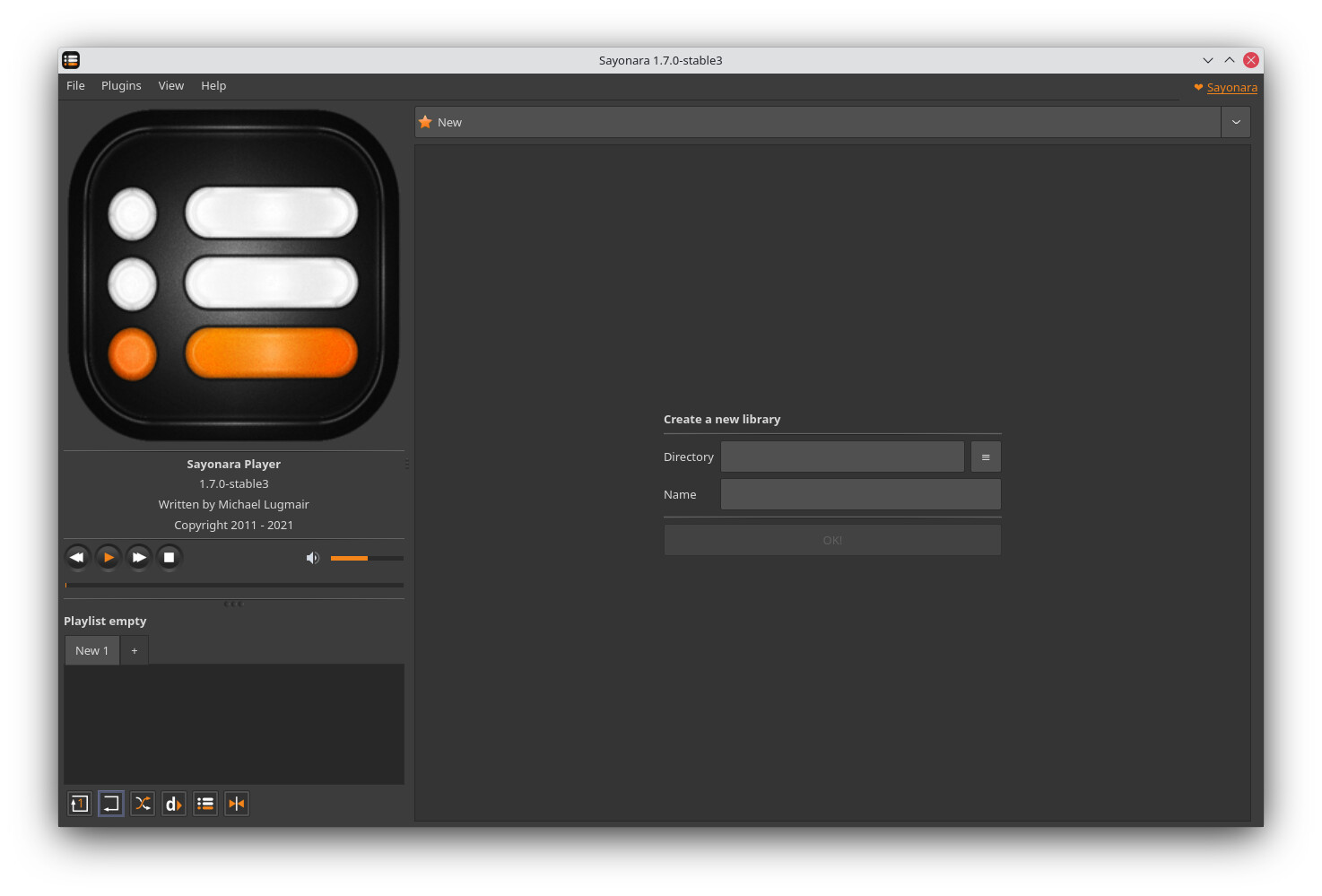
Task: Toggle Repeat 1 playlist mode
Action: point(80,804)
